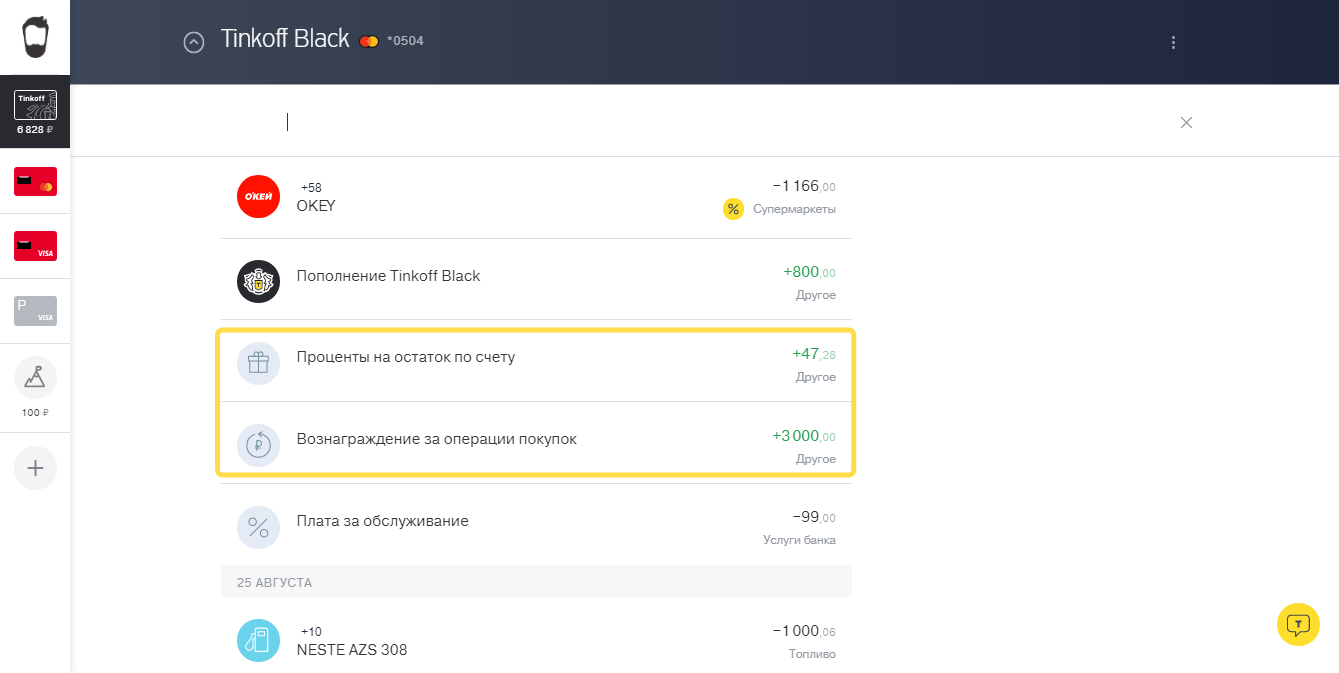Open Проценты на остаток по счету entry

536,363
